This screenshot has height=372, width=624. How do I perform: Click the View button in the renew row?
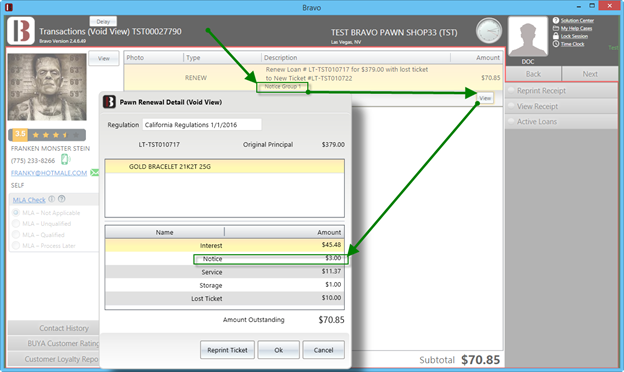485,98
